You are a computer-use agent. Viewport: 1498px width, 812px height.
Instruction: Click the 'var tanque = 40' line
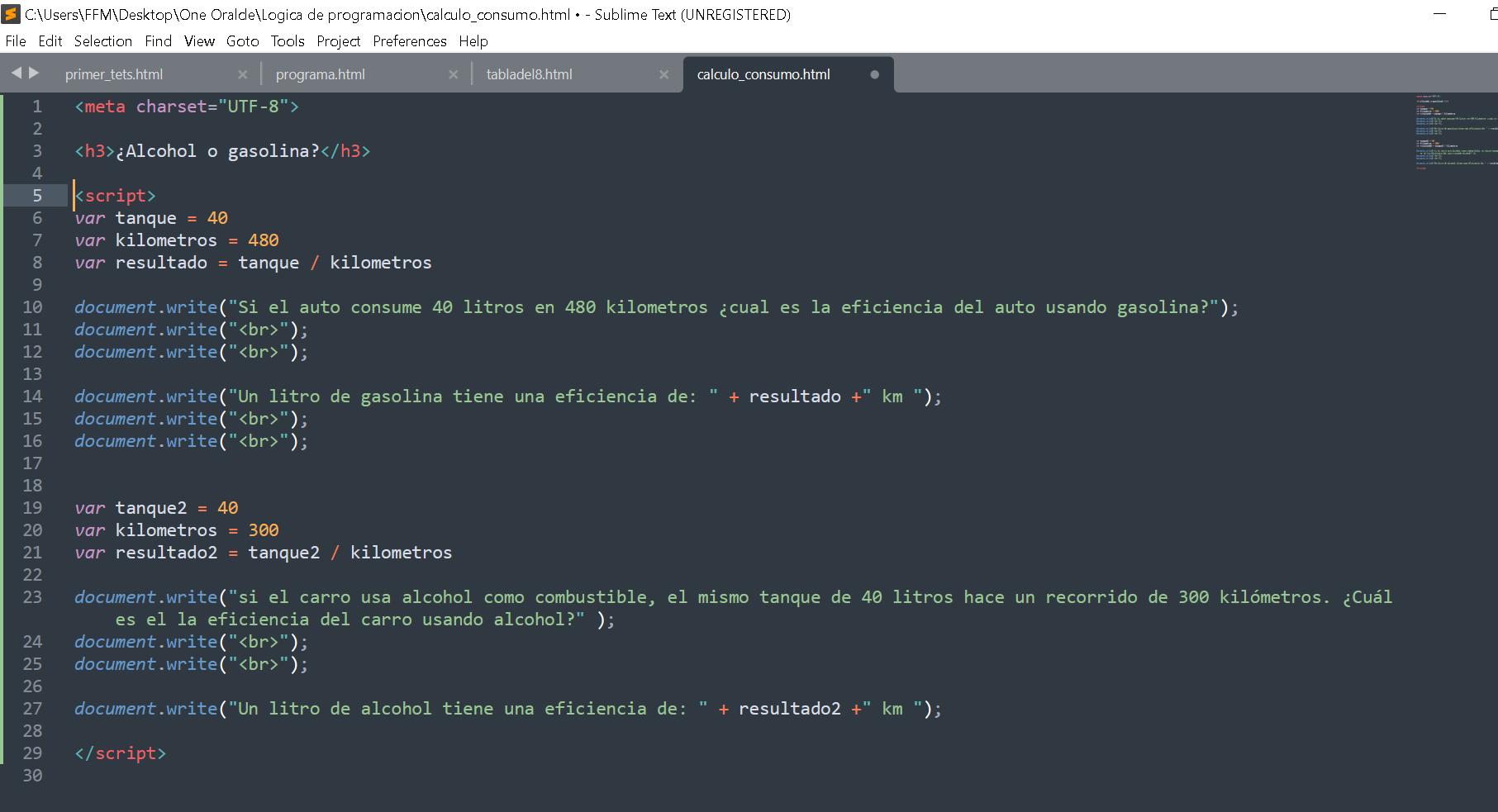click(x=151, y=218)
